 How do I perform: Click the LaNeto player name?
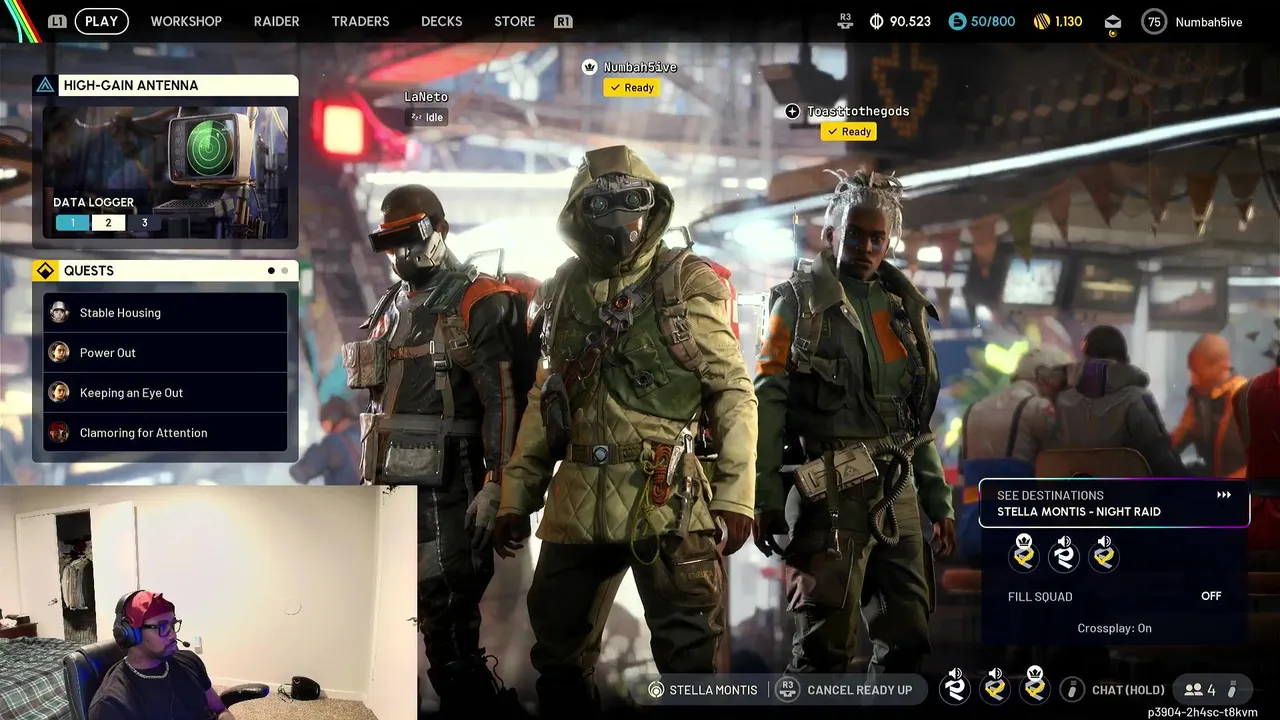click(426, 97)
